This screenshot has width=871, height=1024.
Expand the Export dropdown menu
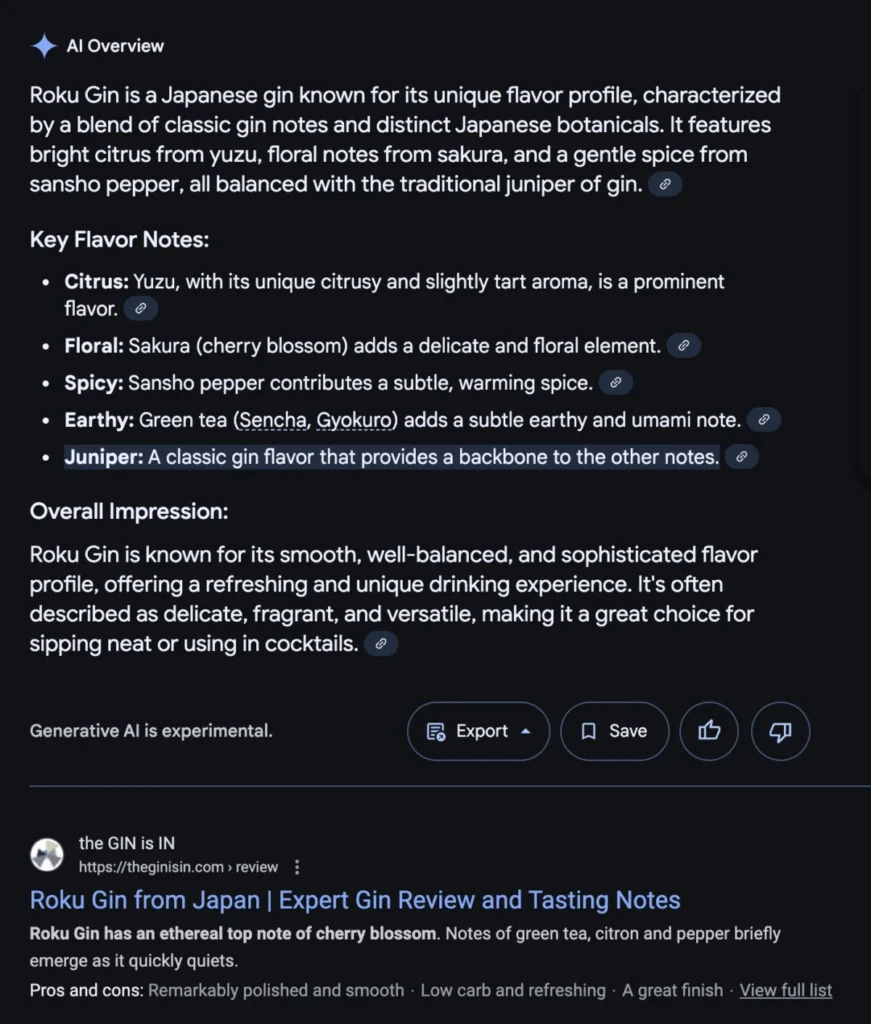tap(479, 731)
